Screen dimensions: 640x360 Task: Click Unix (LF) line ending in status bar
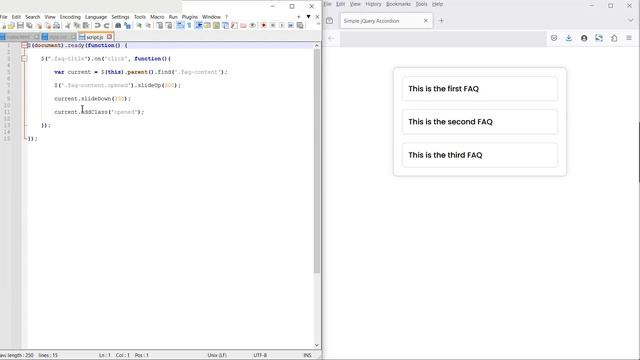pos(217,355)
